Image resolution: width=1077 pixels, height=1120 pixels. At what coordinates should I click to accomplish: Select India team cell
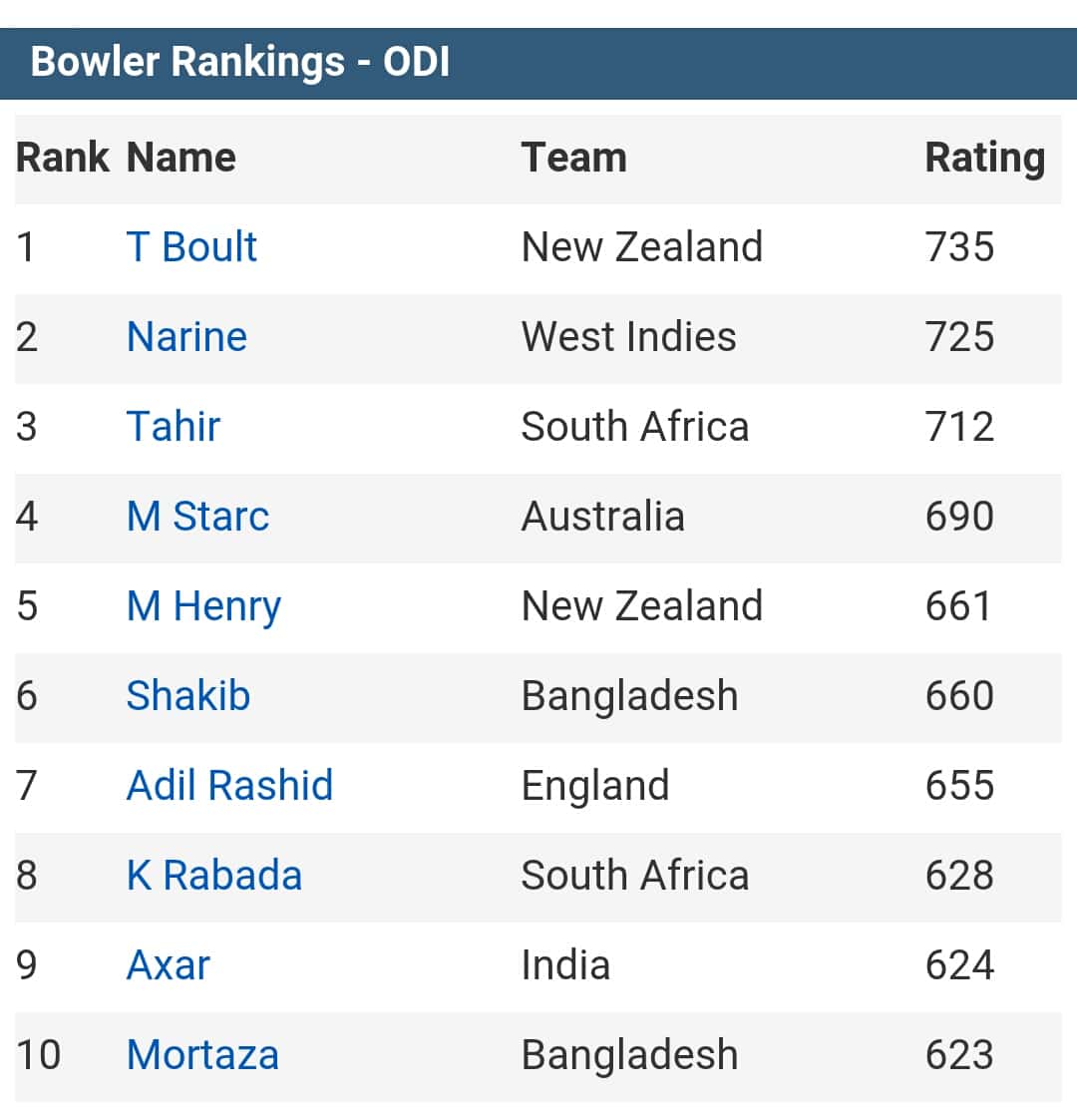click(566, 965)
